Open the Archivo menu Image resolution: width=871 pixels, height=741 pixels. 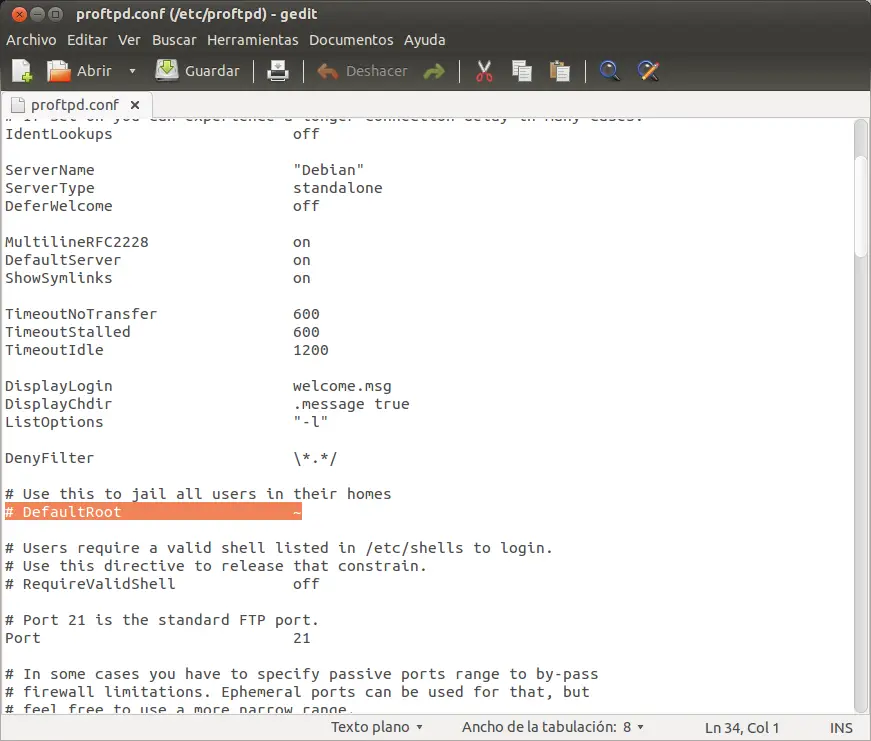(31, 40)
